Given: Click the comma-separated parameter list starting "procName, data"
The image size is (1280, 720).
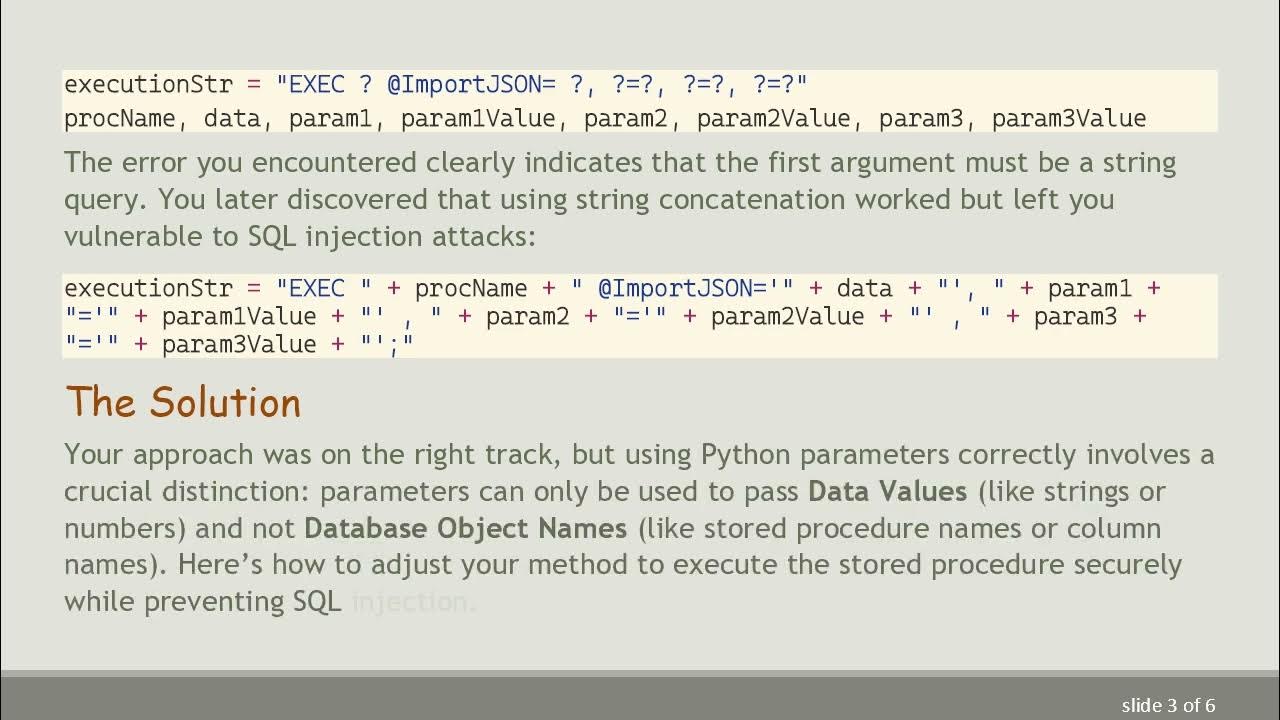Looking at the screenshot, I should [x=604, y=119].
